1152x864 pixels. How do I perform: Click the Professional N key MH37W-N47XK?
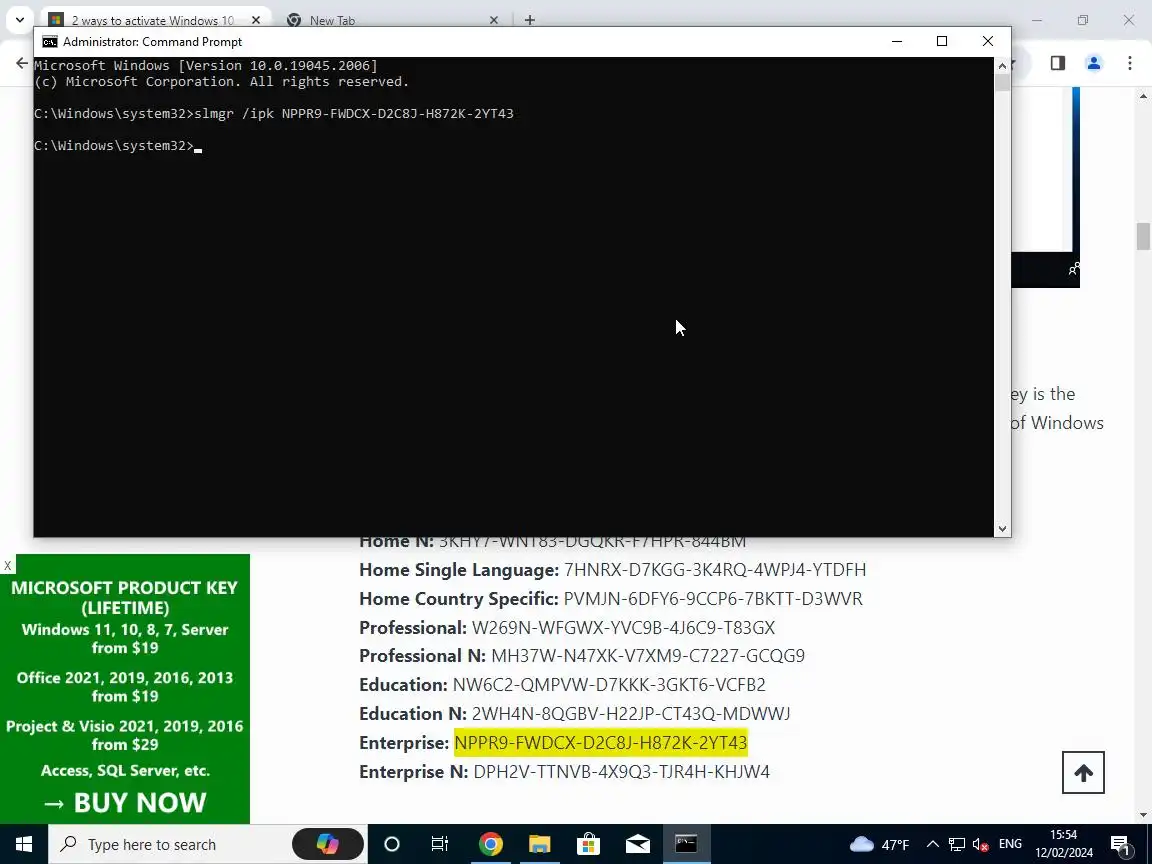tap(647, 655)
